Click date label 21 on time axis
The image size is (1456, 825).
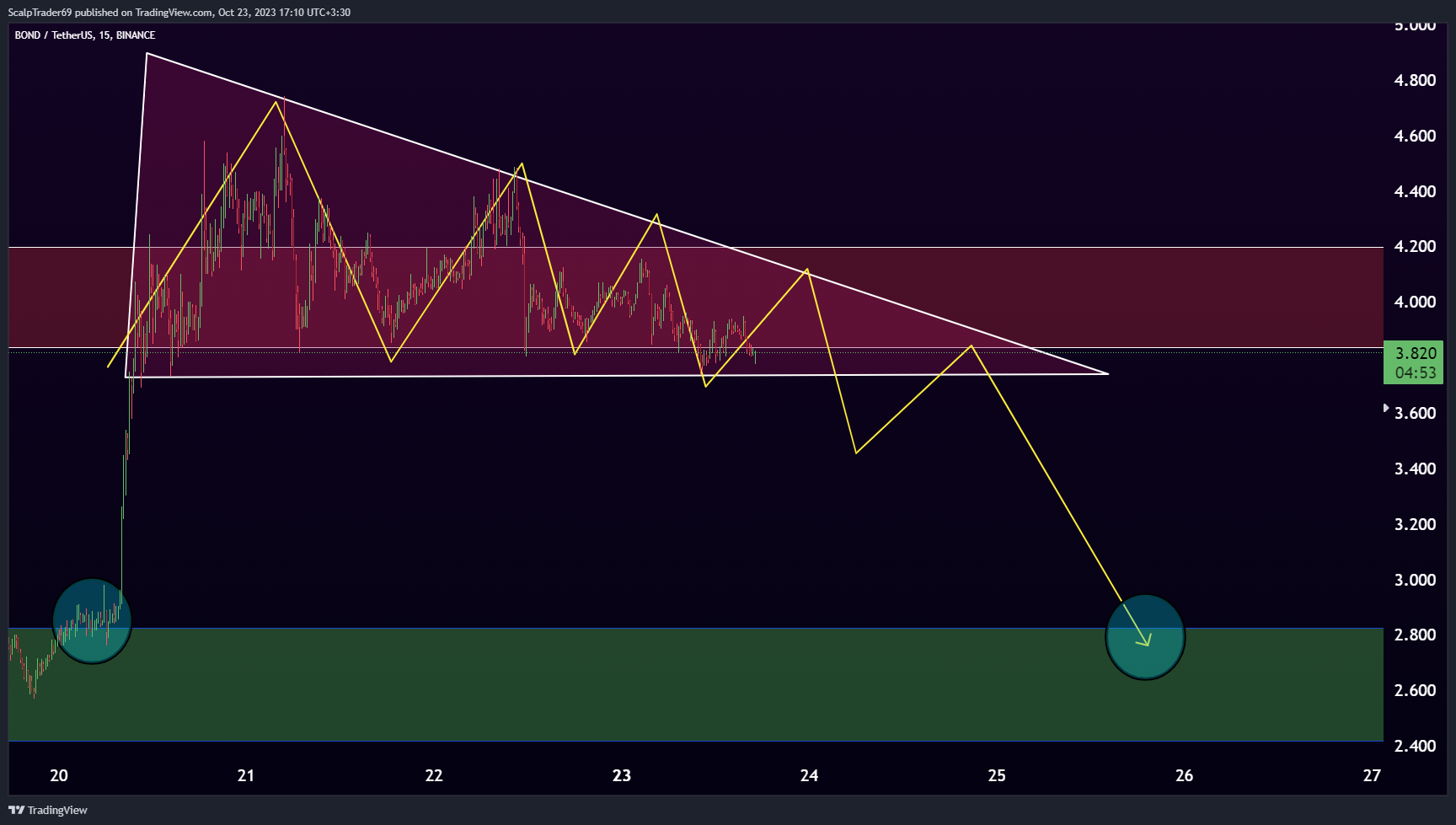(x=246, y=775)
